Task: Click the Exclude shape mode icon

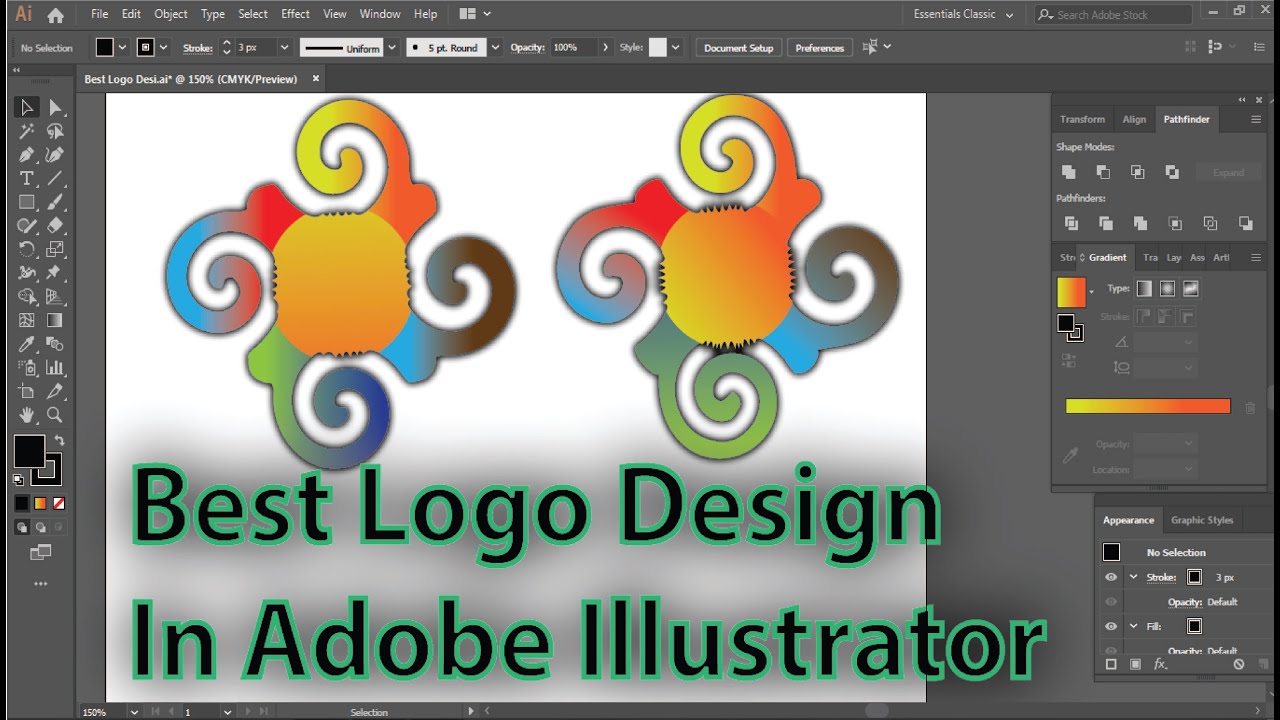Action: pyautogui.click(x=1172, y=172)
